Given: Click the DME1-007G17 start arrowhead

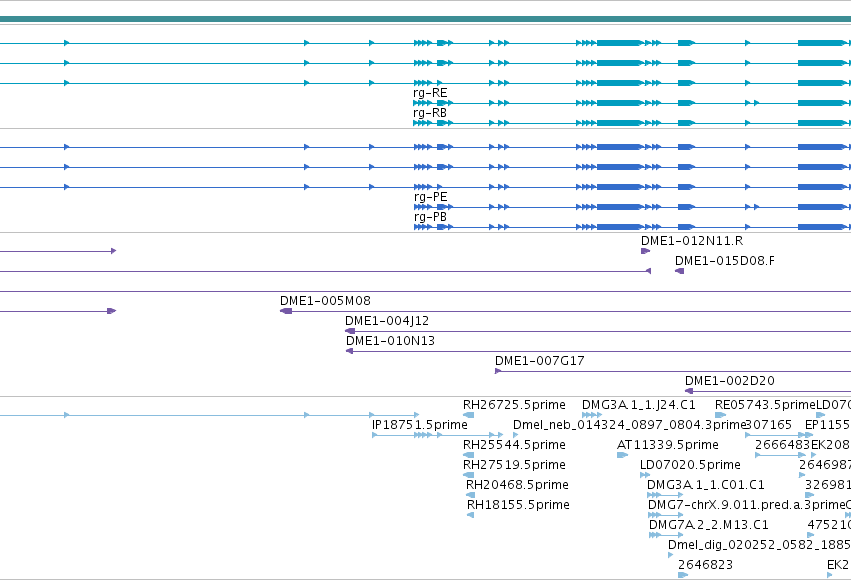Looking at the screenshot, I should tap(498, 372).
